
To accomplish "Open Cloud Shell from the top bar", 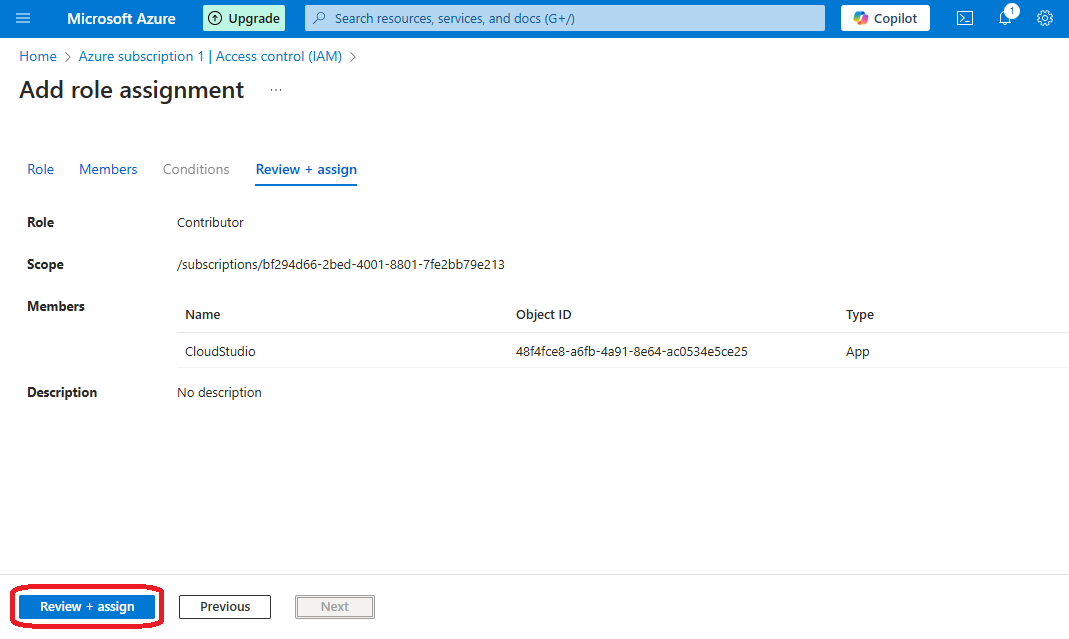I will coord(964,18).
